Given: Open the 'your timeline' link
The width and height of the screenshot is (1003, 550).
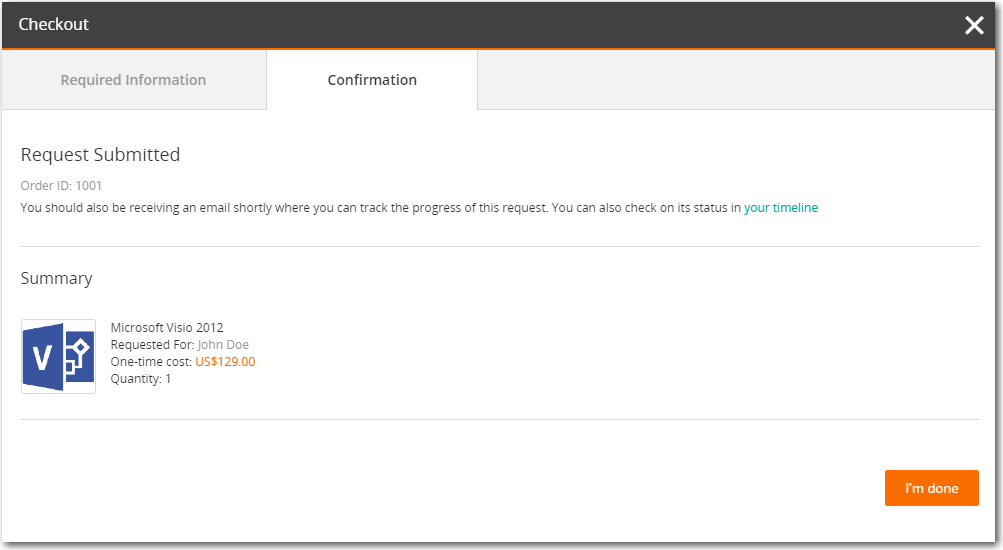Looking at the screenshot, I should point(780,208).
